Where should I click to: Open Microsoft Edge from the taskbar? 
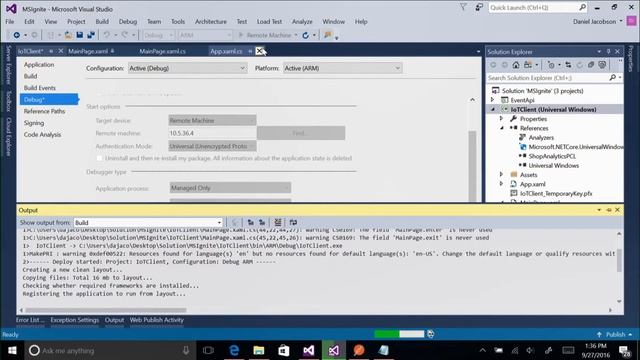click(234, 350)
